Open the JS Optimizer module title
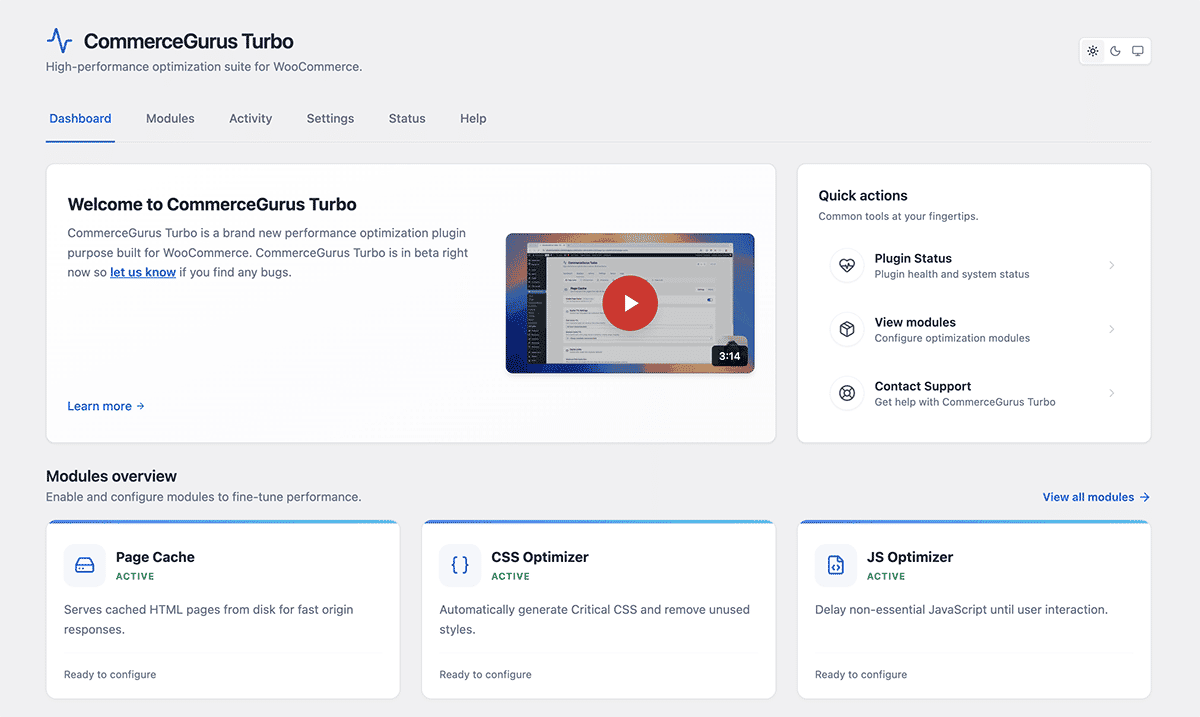The height and width of the screenshot is (717, 1200). click(910, 557)
